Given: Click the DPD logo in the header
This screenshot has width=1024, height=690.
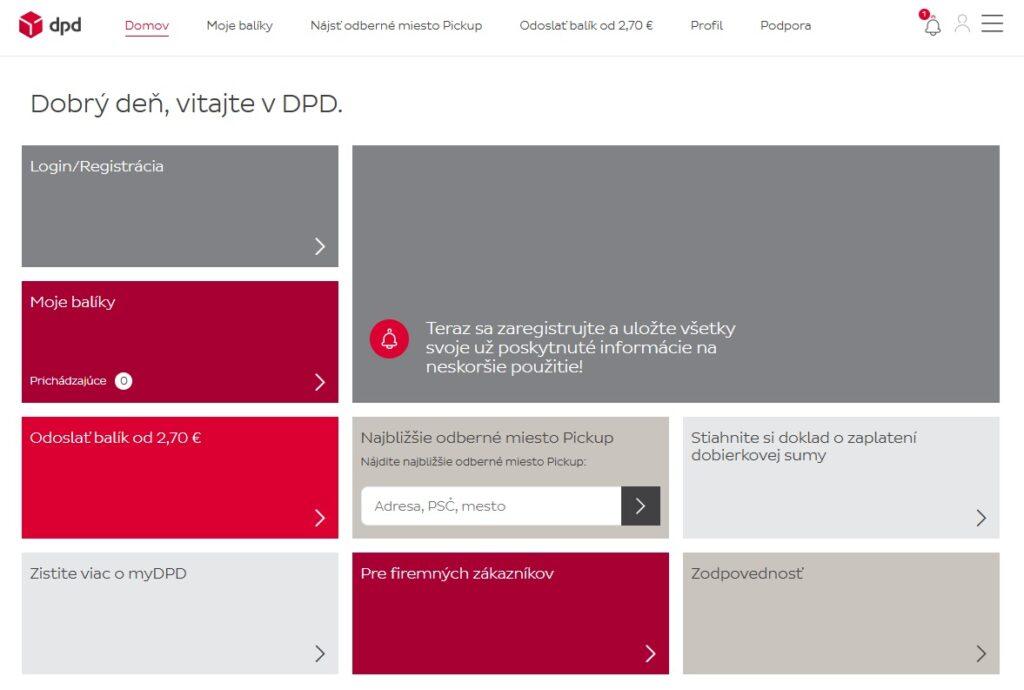Looking at the screenshot, I should [50, 25].
